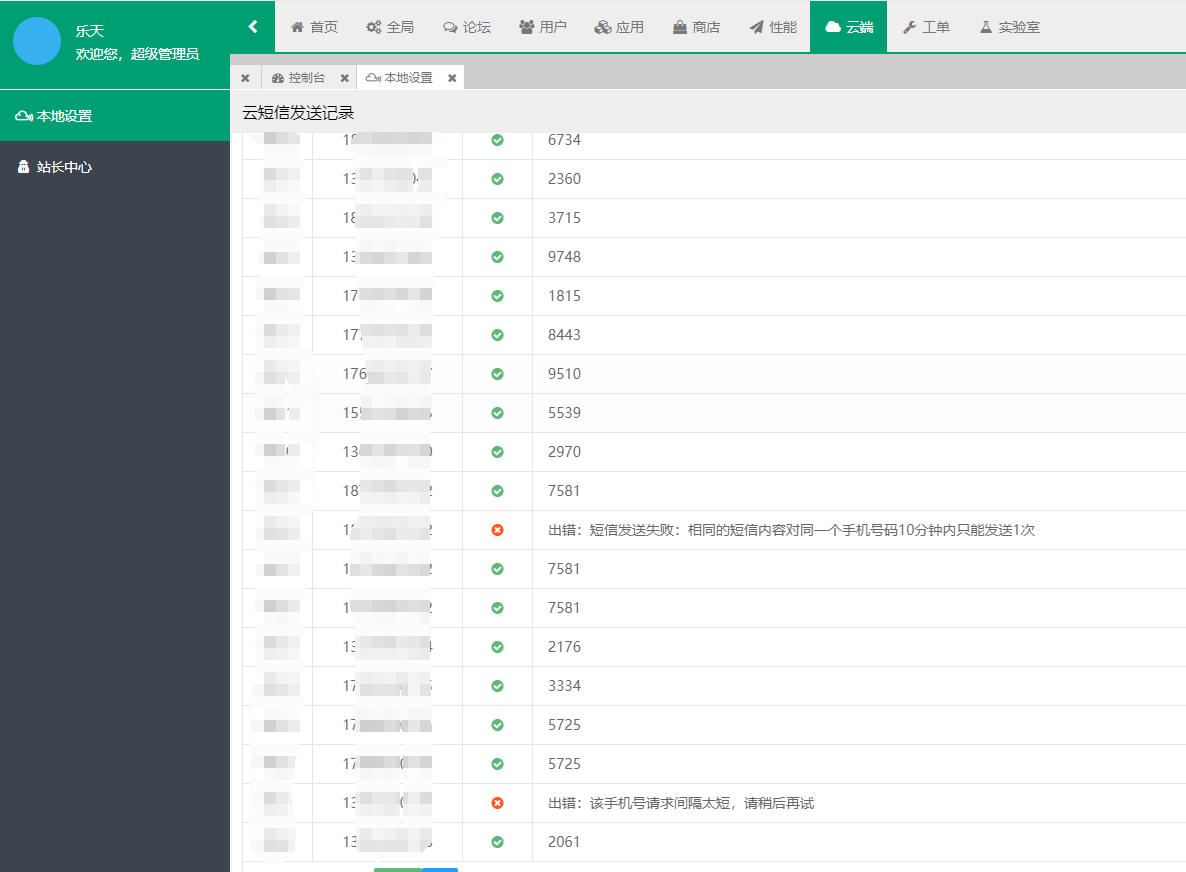Close the 控制台 tab
The height and width of the screenshot is (872, 1186).
coord(344,78)
